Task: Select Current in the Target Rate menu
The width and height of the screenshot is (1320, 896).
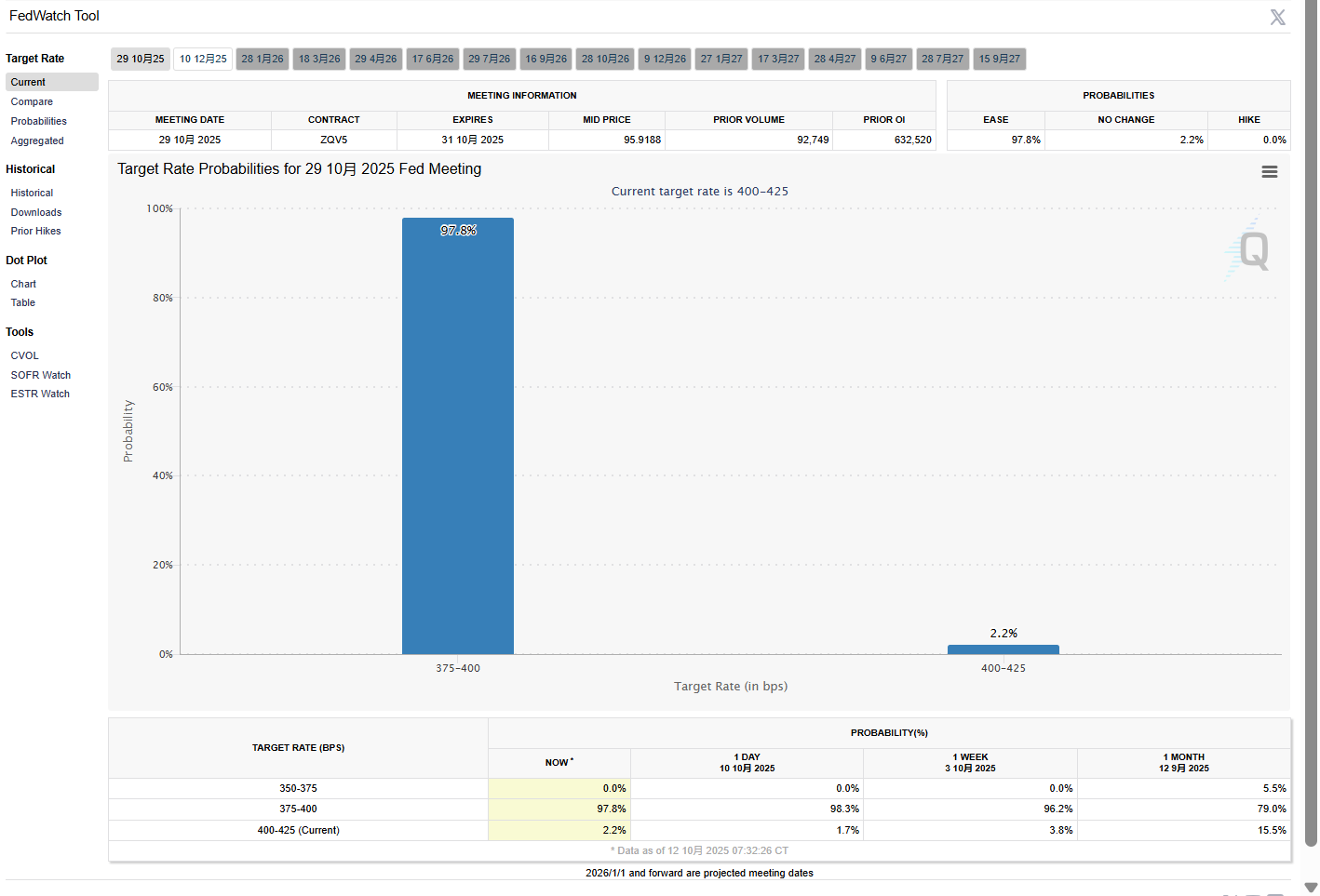Action: click(x=28, y=83)
